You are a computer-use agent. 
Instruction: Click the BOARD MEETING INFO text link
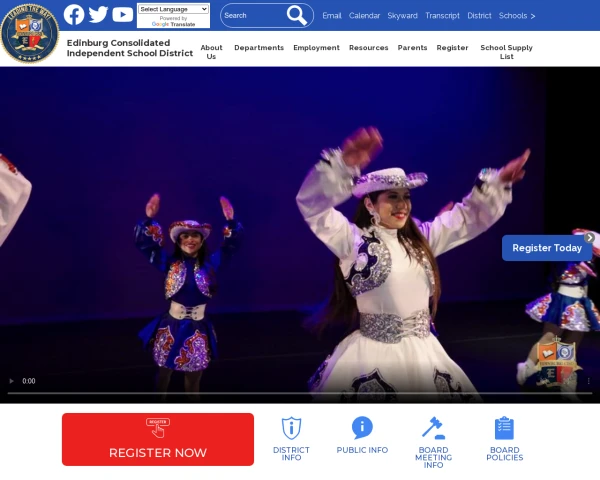pos(434,457)
